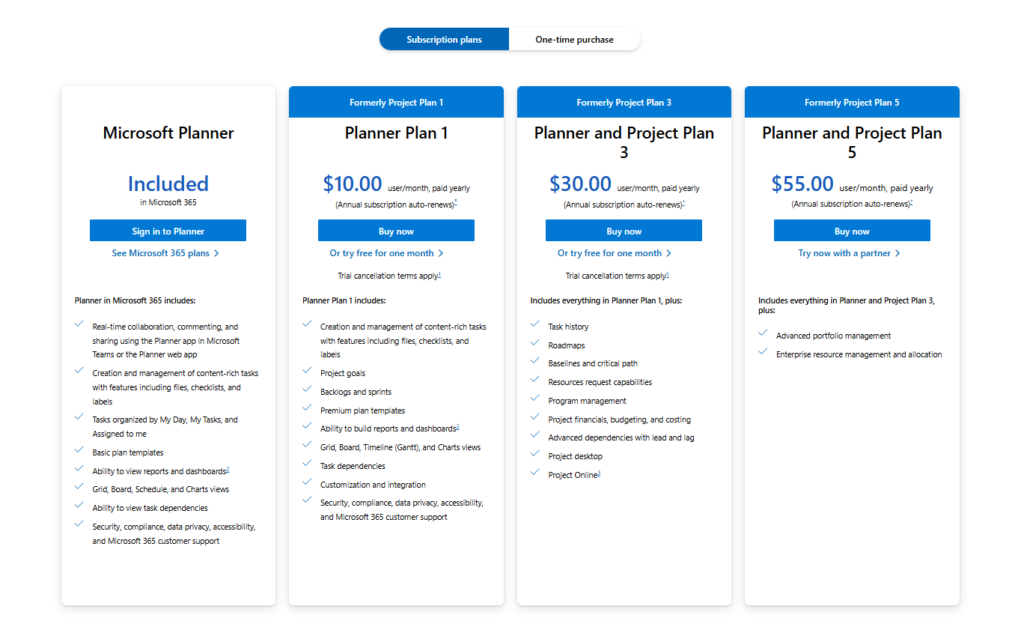Click the checkmark beside "Task history"

pos(535,325)
